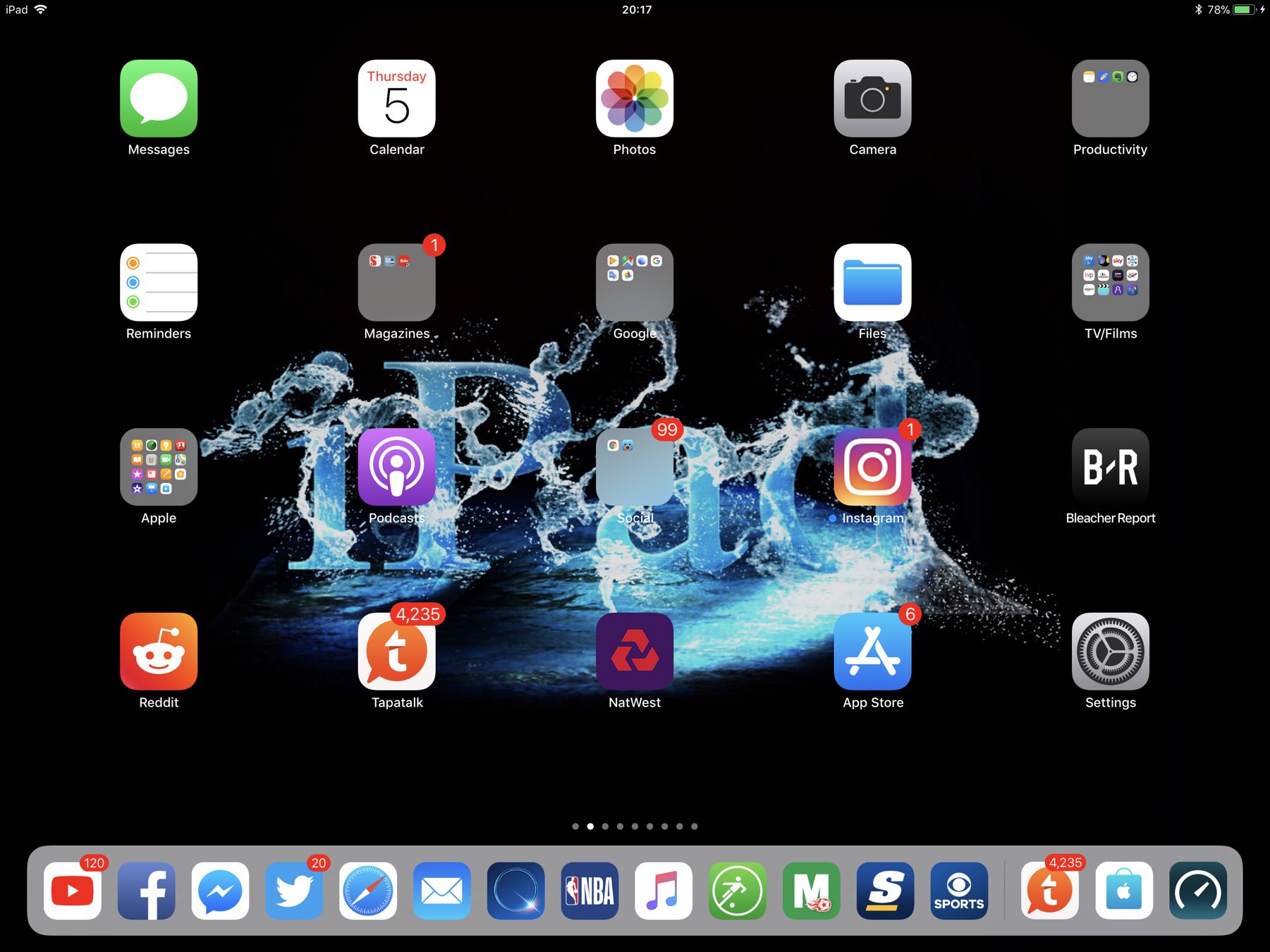This screenshot has height=952, width=1270.
Task: Launch the Bleacher Report app
Action: tap(1111, 467)
